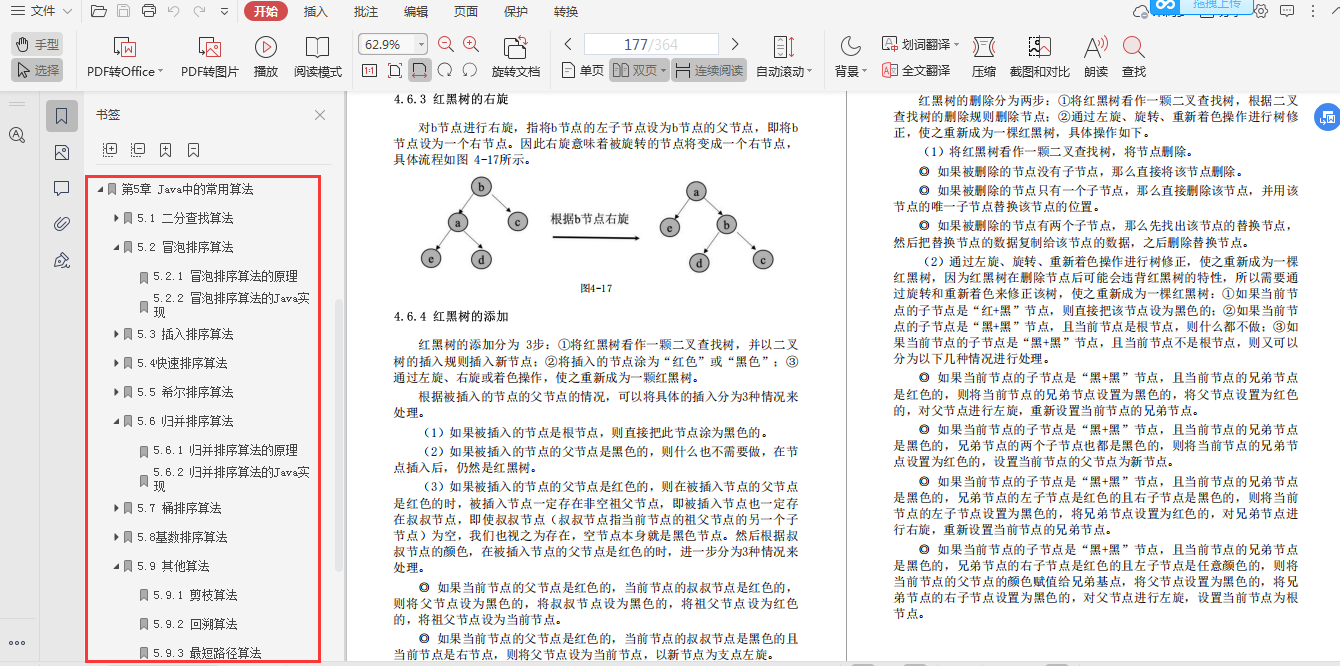Enter 阅读模式 reading mode
This screenshot has width=1340, height=666.
[x=318, y=57]
